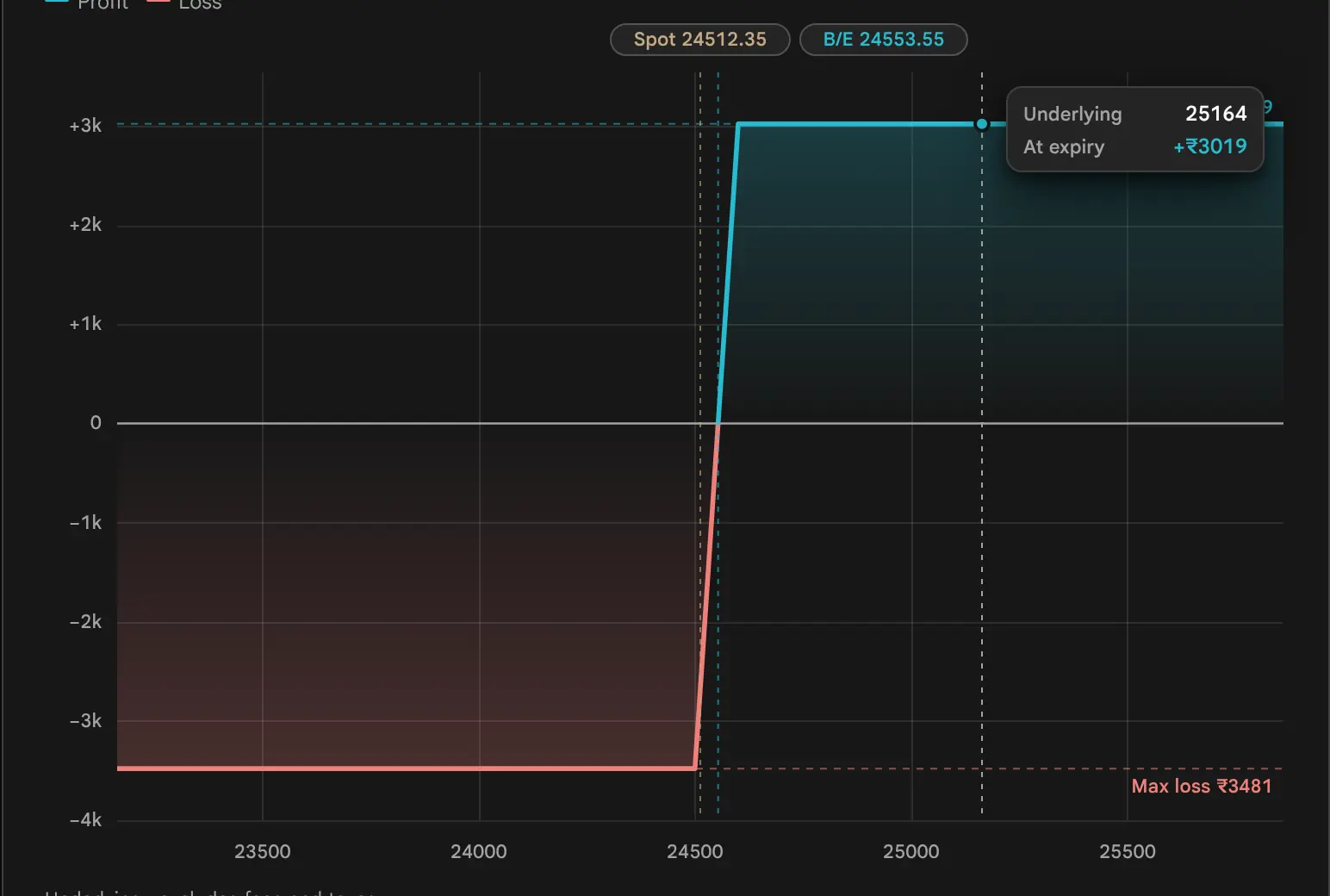This screenshot has width=1330, height=896.
Task: Click the 23500 x-axis label
Action: [x=263, y=851]
